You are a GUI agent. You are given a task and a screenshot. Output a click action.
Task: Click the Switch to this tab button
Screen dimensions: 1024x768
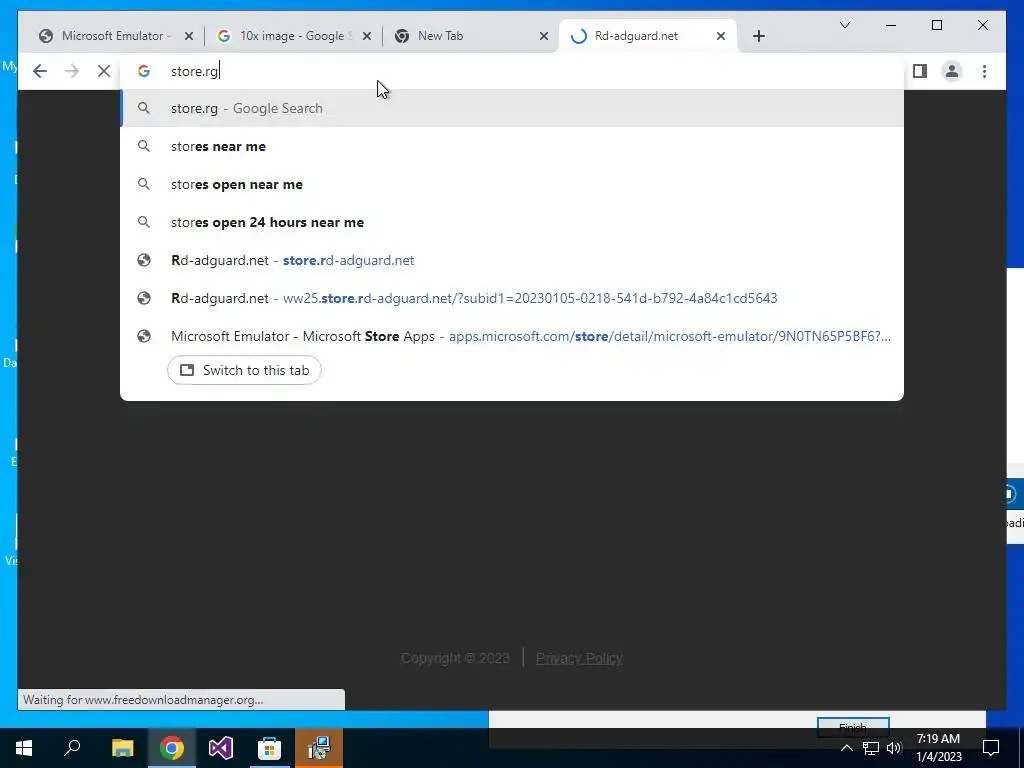(x=244, y=370)
